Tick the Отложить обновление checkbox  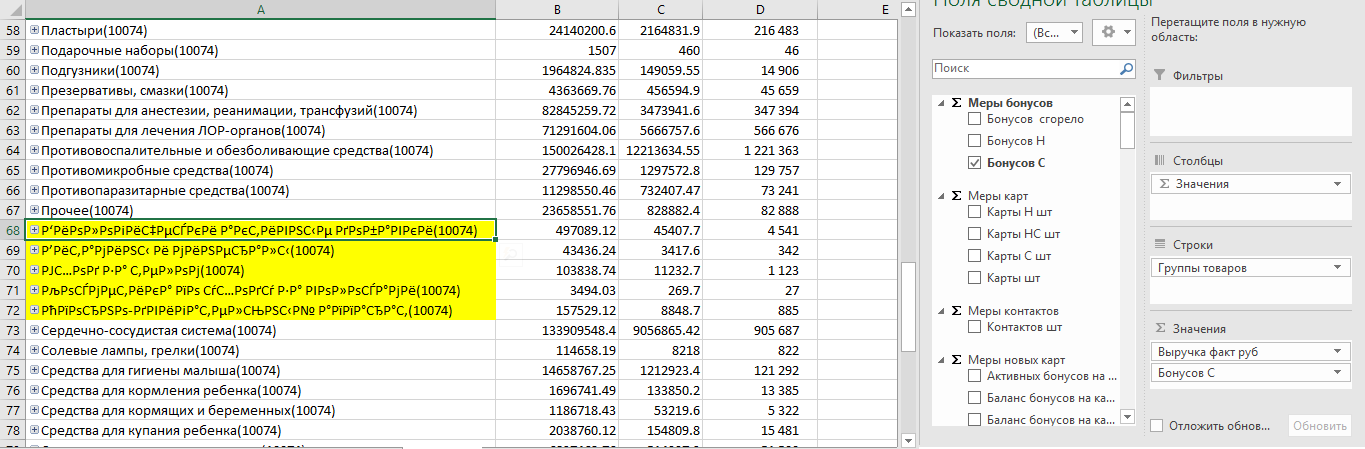tap(1157, 426)
